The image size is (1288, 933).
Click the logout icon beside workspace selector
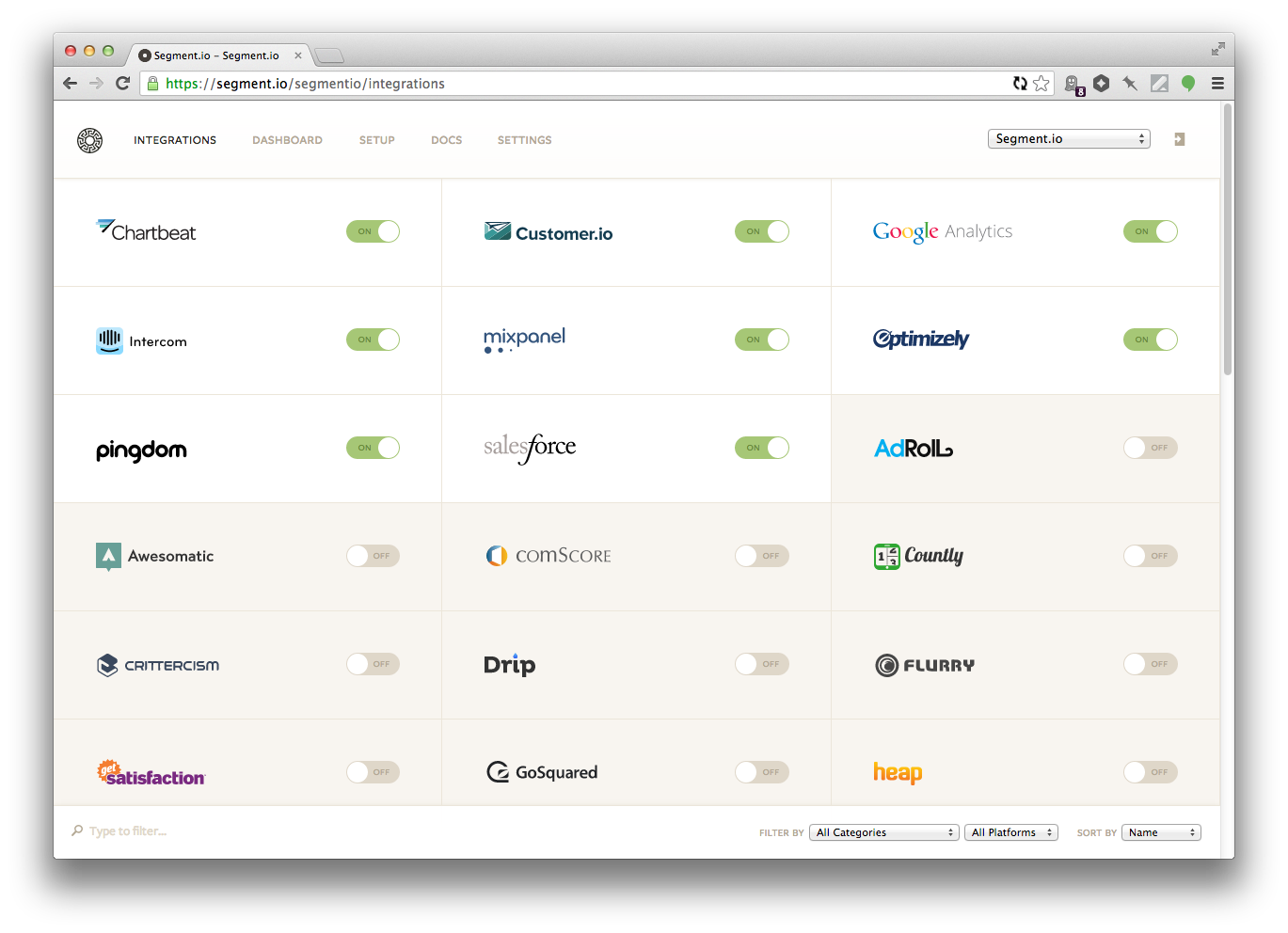click(x=1179, y=139)
